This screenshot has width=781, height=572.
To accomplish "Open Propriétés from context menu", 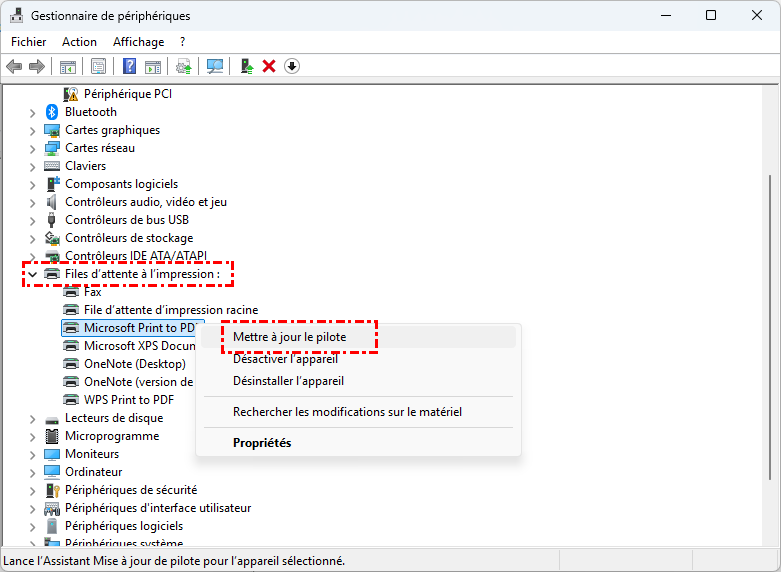I will [358, 442].
